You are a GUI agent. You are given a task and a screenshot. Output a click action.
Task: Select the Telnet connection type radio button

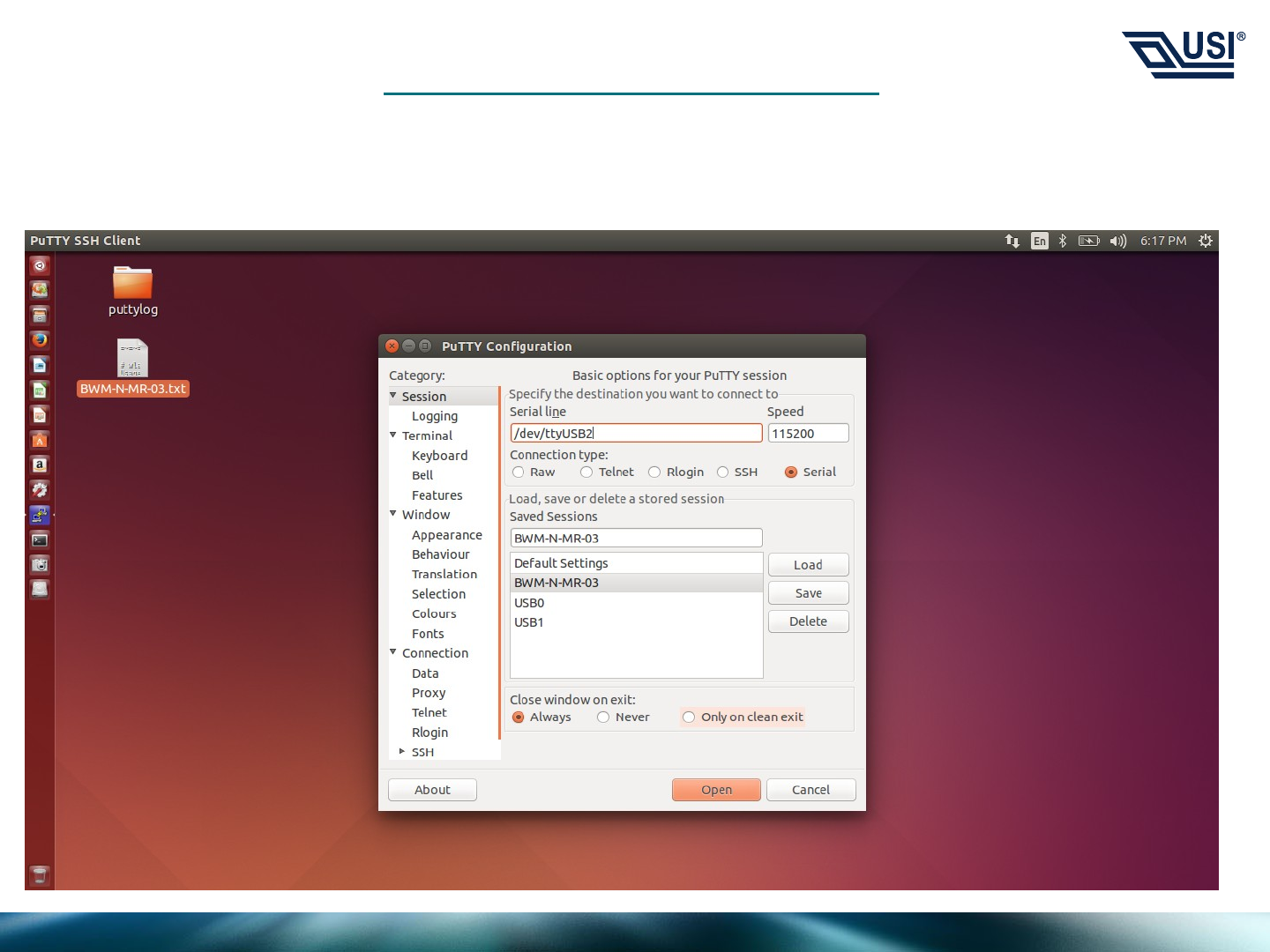click(586, 472)
